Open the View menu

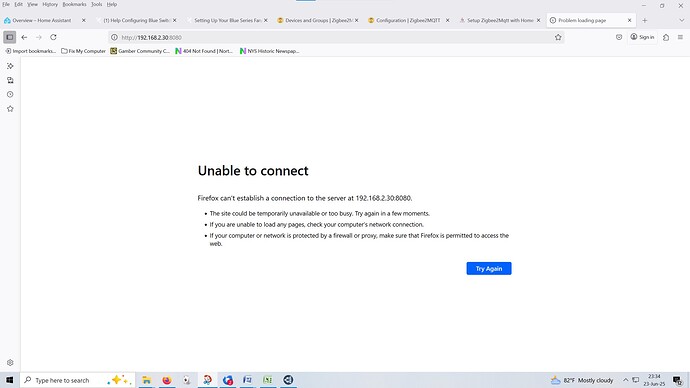[33, 4]
